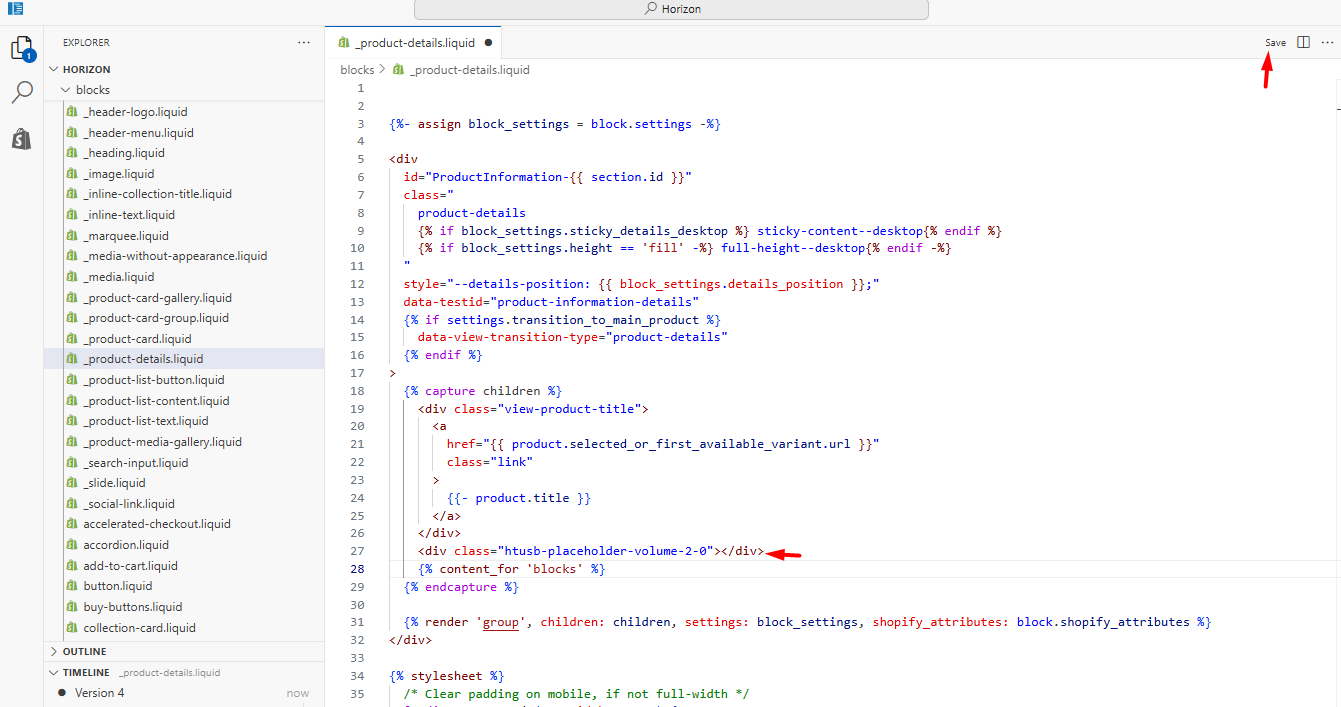Image resolution: width=1341 pixels, height=707 pixels.
Task: Open _inline-text.liquid file
Action: (x=129, y=215)
